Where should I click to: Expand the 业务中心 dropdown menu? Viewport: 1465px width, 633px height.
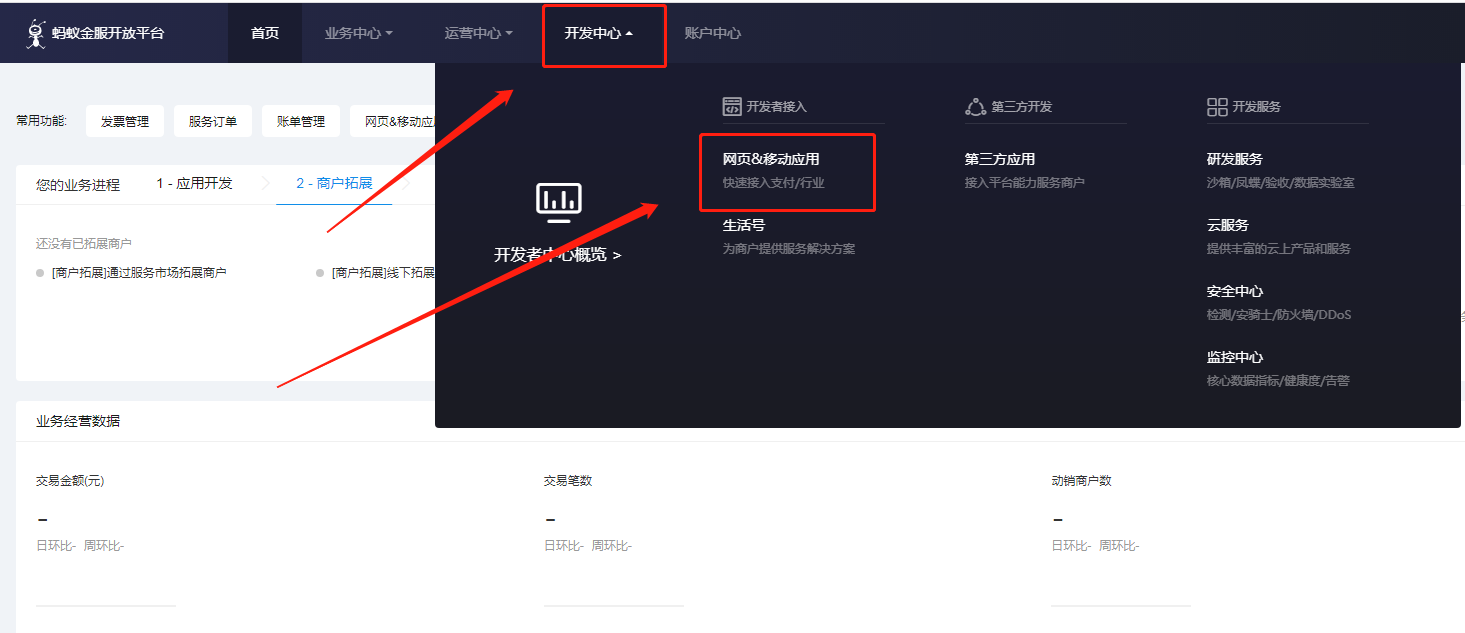click(359, 33)
